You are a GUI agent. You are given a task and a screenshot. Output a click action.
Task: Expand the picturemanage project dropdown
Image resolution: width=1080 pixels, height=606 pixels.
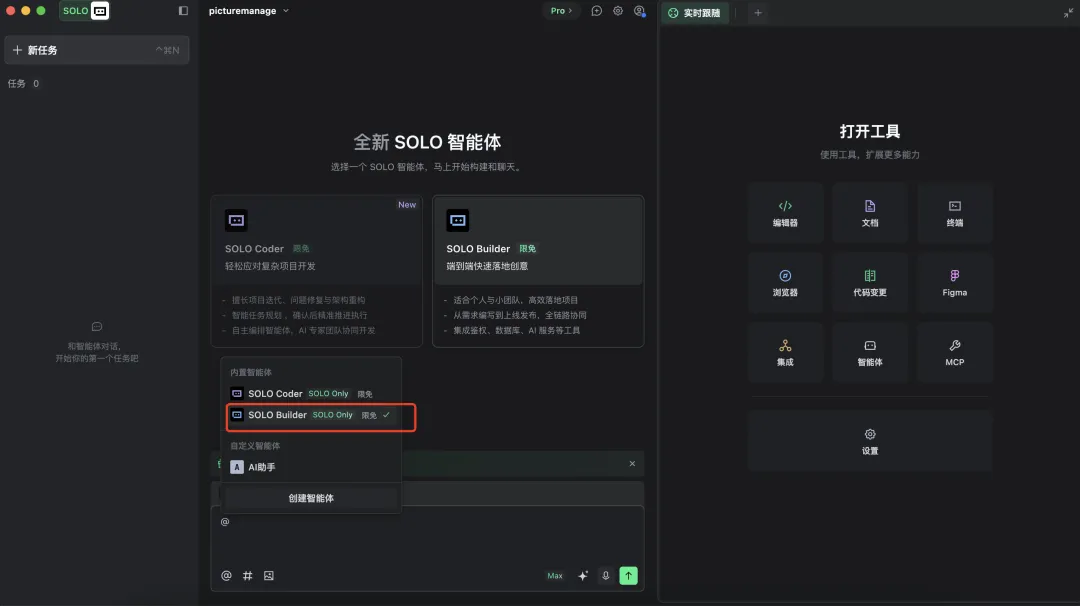(x=249, y=11)
